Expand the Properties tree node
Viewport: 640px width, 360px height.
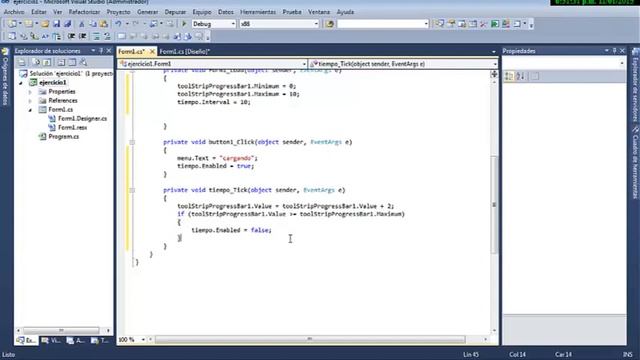point(30,92)
